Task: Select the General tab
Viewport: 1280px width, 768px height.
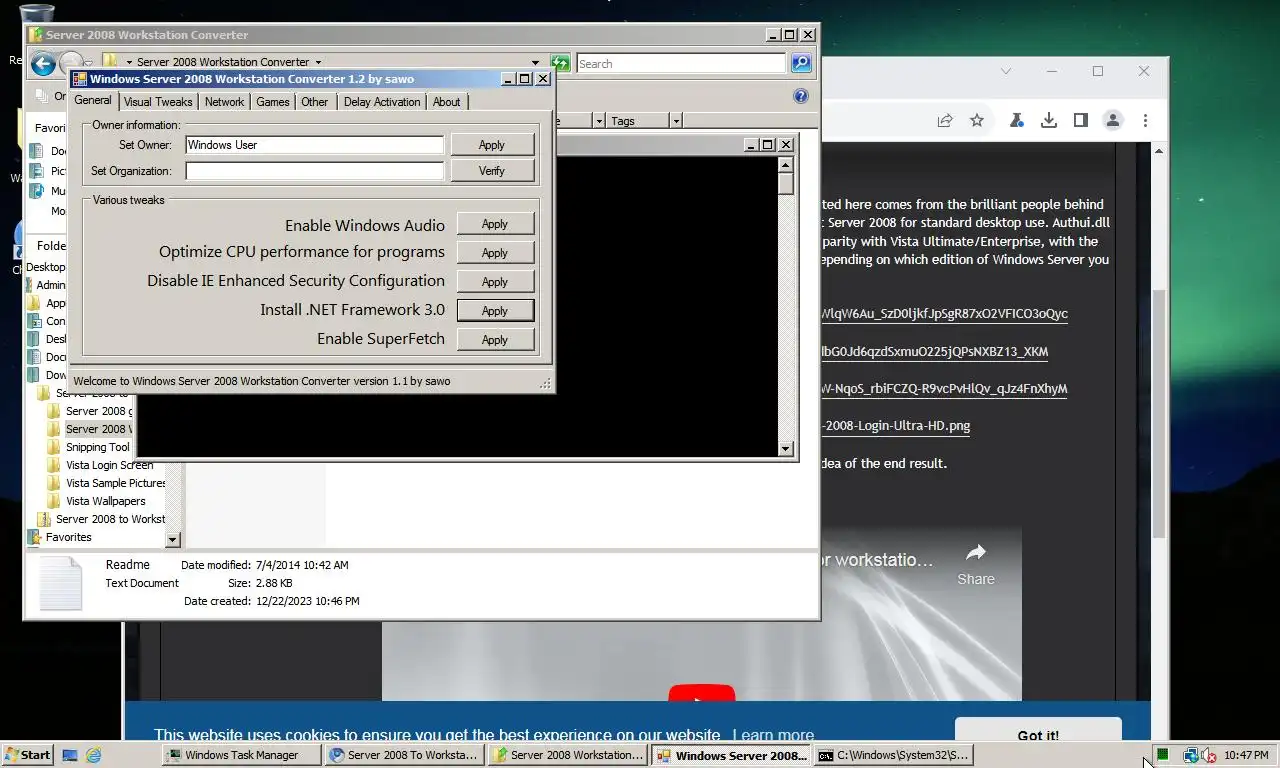Action: [93, 100]
